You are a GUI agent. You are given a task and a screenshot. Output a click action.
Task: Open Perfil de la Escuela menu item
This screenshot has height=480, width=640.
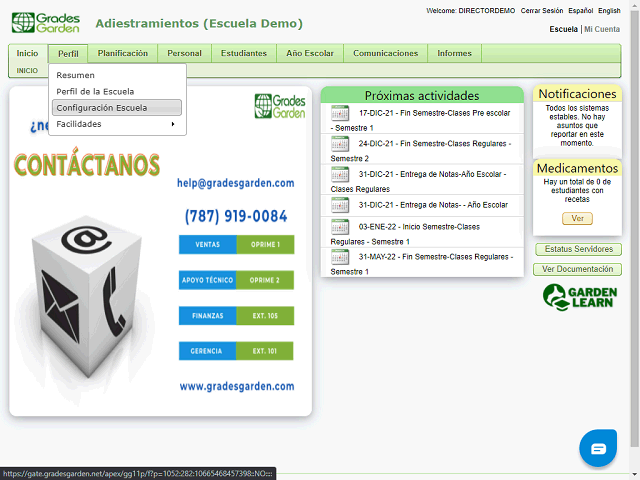pyautogui.click(x=95, y=91)
